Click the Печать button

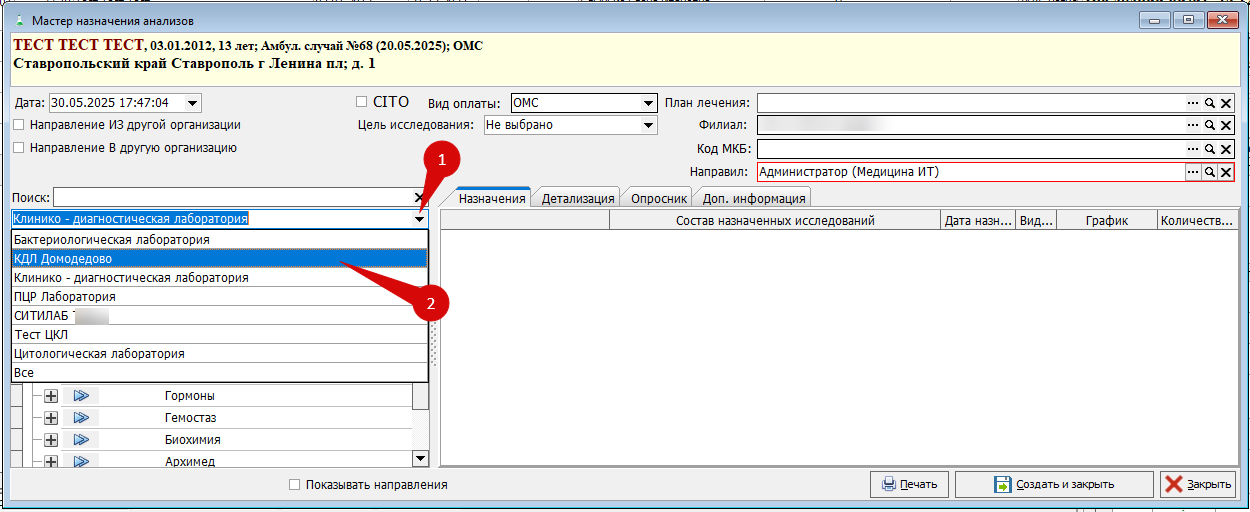909,485
